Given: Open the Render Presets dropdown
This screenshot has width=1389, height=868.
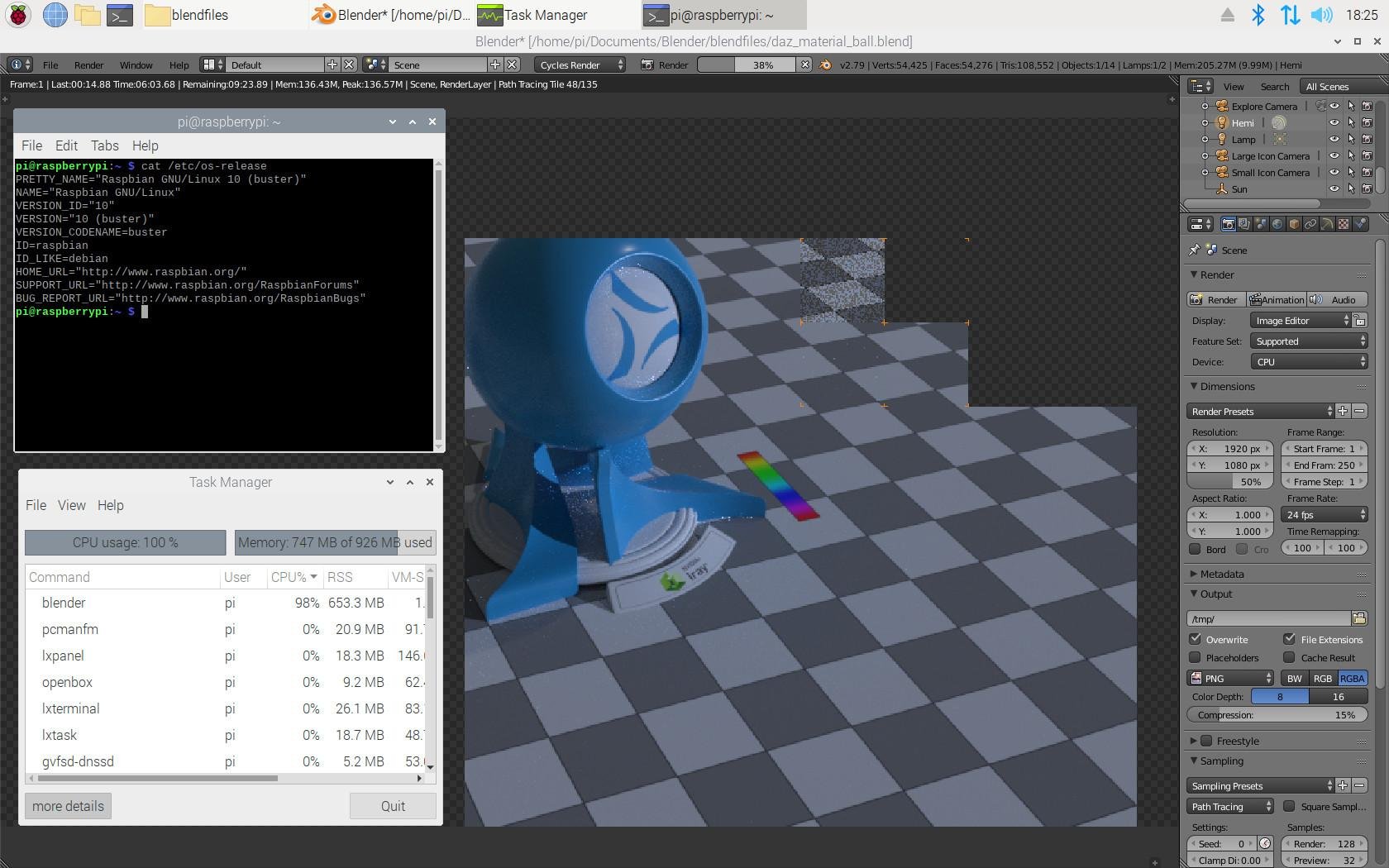Looking at the screenshot, I should 1260,412.
